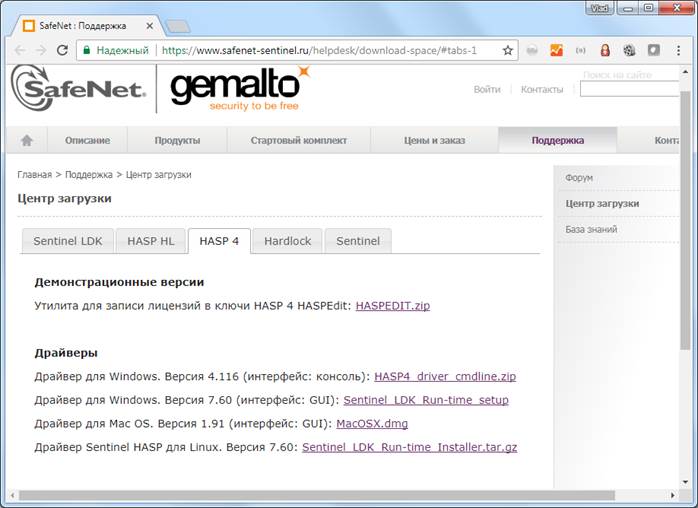Bookmark this page with the star icon

tap(507, 49)
